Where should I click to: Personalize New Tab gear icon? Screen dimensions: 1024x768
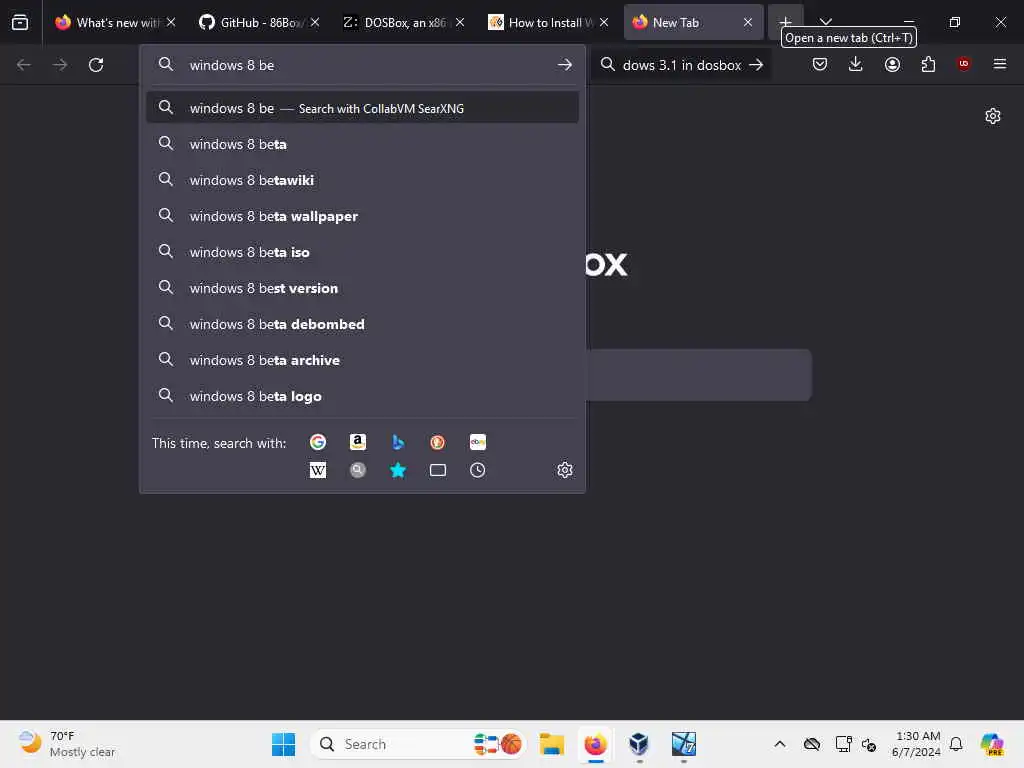click(993, 116)
